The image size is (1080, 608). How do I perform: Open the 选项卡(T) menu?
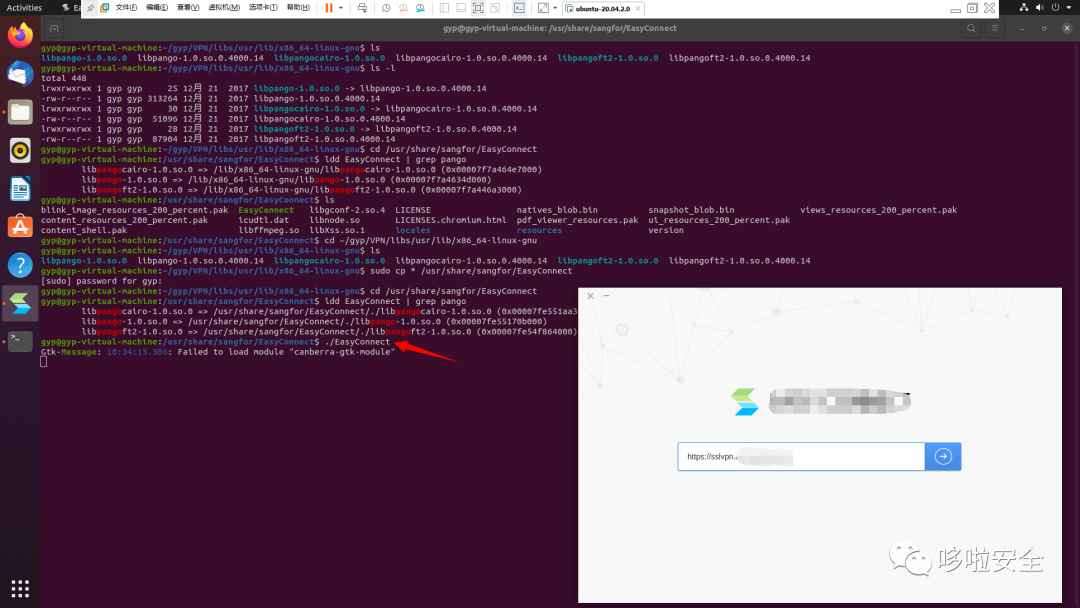click(x=263, y=8)
